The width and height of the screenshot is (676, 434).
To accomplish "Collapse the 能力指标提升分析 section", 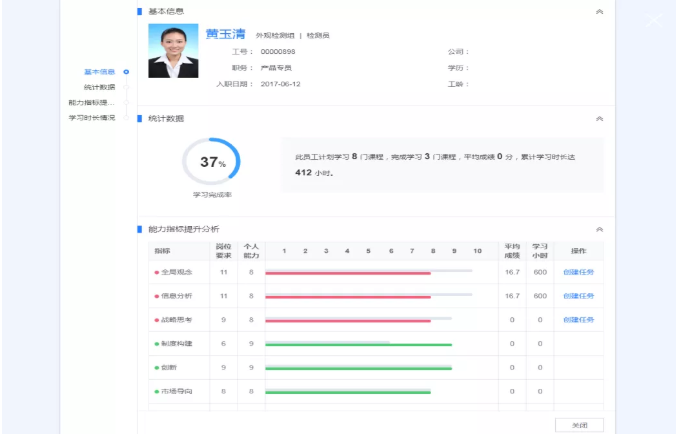I will [x=599, y=229].
